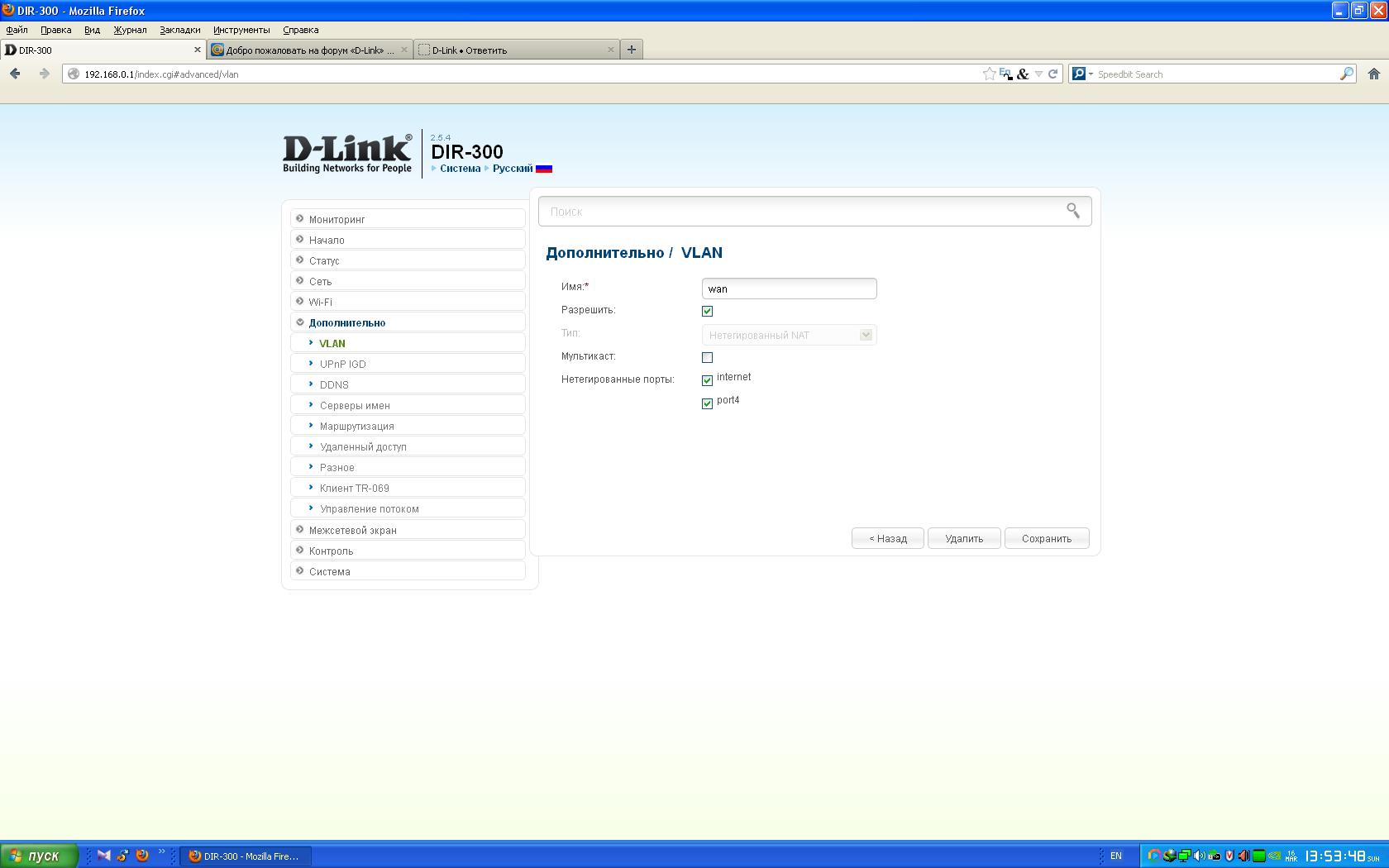The width and height of the screenshot is (1389, 868).
Task: Go to the Firefox Home page icon
Action: click(x=1374, y=74)
